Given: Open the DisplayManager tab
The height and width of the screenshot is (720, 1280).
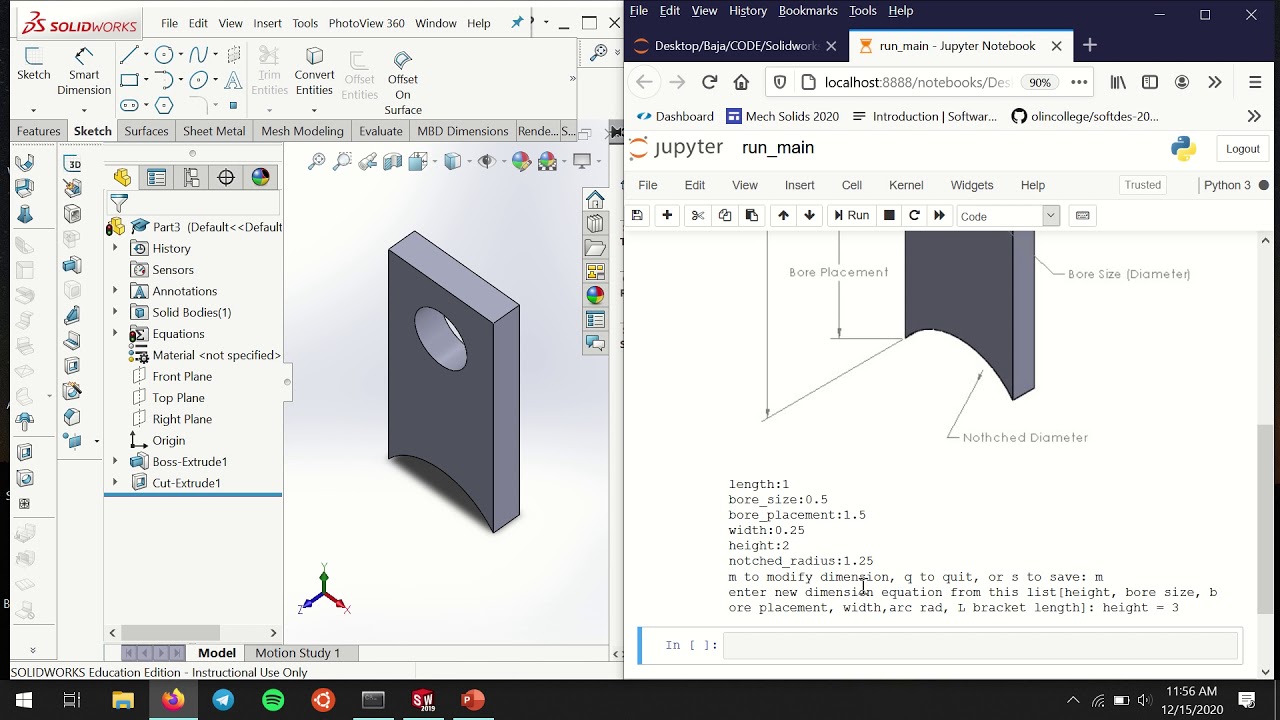Looking at the screenshot, I should (x=260, y=177).
